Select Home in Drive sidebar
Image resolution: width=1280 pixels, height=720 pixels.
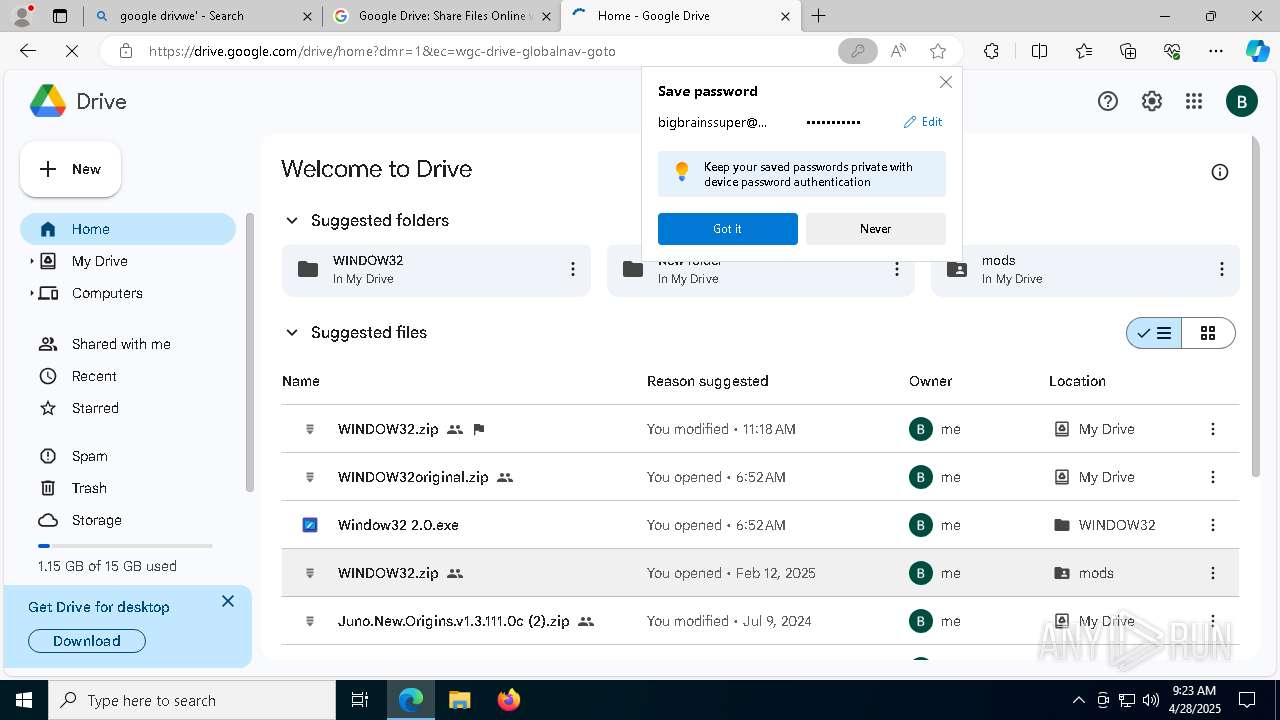128,229
